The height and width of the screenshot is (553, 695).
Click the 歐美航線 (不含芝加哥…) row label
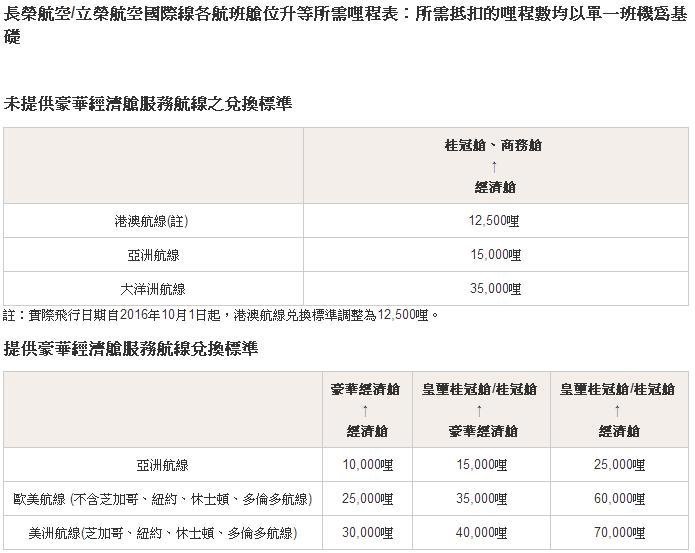point(162,498)
